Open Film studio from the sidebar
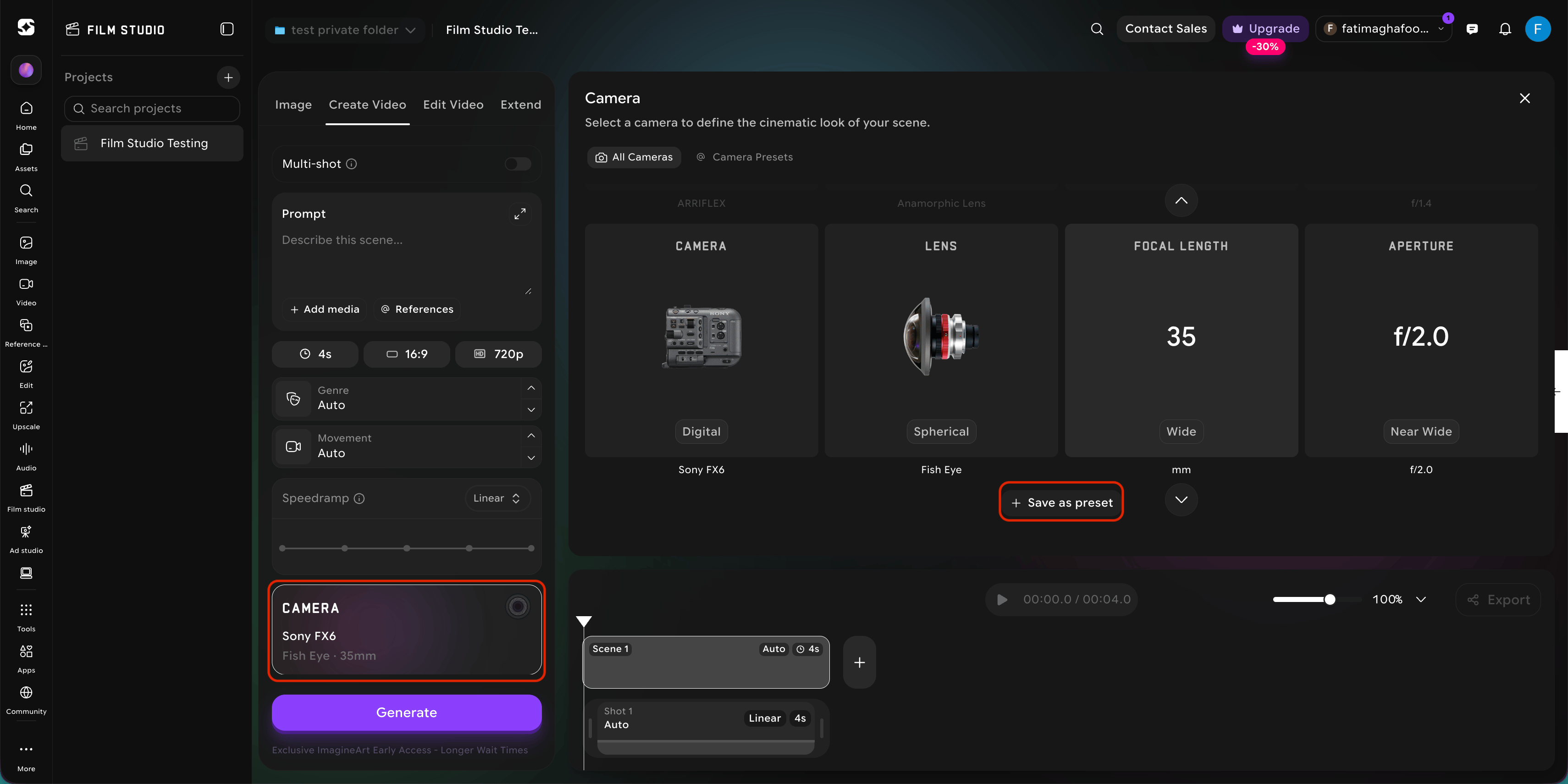 26,498
